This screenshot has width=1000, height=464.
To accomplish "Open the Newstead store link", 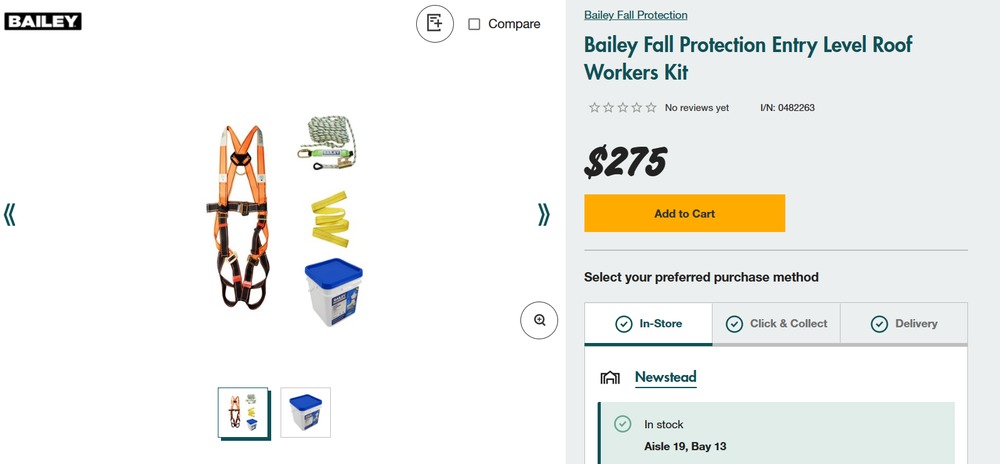I will point(665,378).
